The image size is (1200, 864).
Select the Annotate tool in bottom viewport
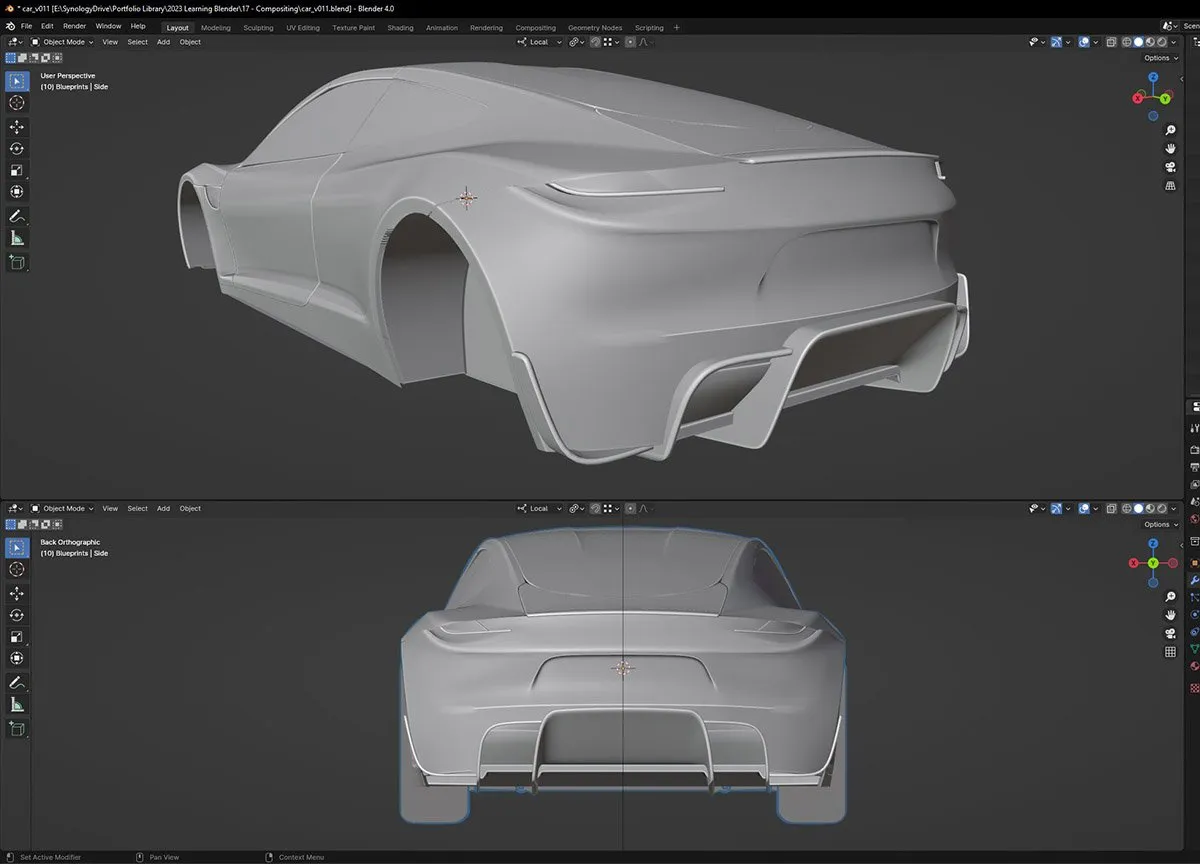(x=17, y=682)
